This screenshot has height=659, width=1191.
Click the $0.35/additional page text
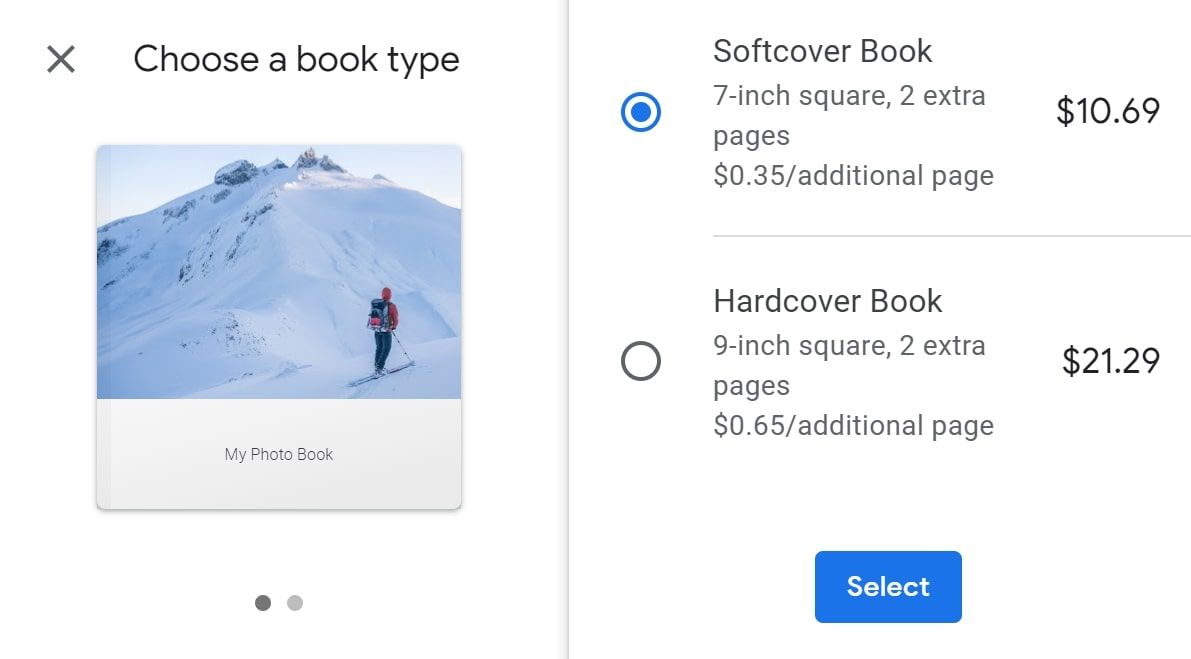pyautogui.click(x=854, y=175)
